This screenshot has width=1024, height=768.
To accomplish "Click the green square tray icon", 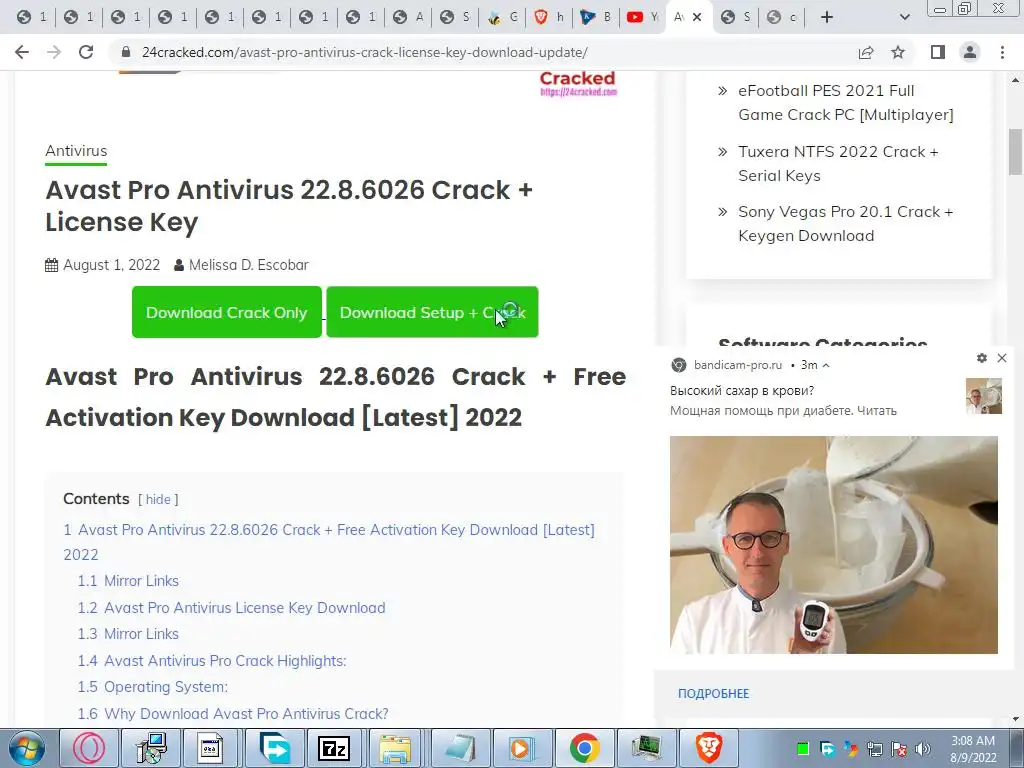I will [803, 749].
